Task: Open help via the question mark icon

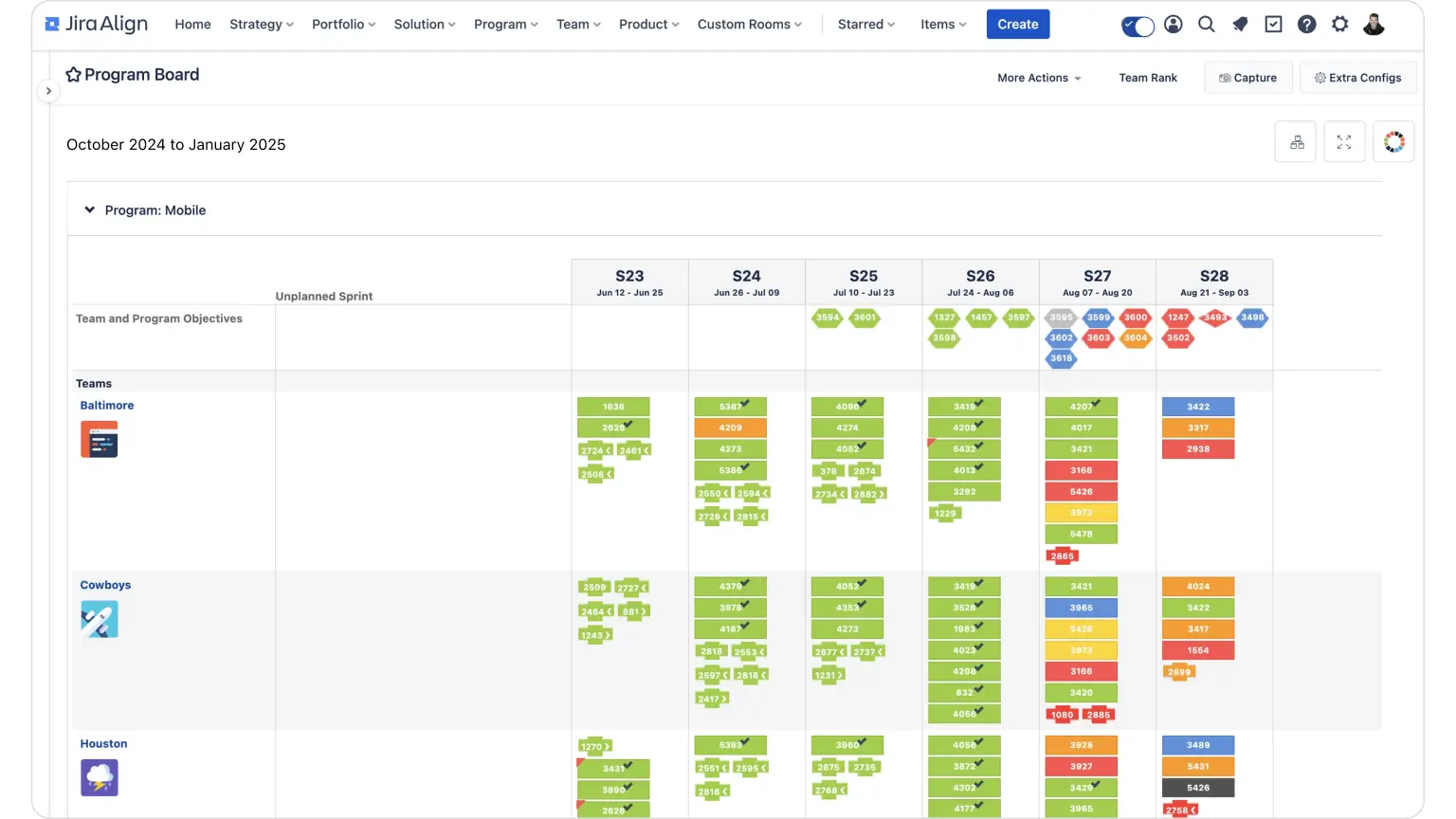Action: [1306, 24]
